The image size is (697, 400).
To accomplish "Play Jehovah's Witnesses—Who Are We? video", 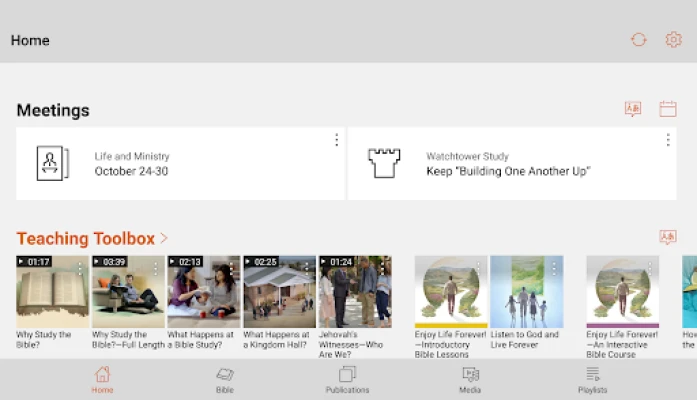I will [x=355, y=292].
